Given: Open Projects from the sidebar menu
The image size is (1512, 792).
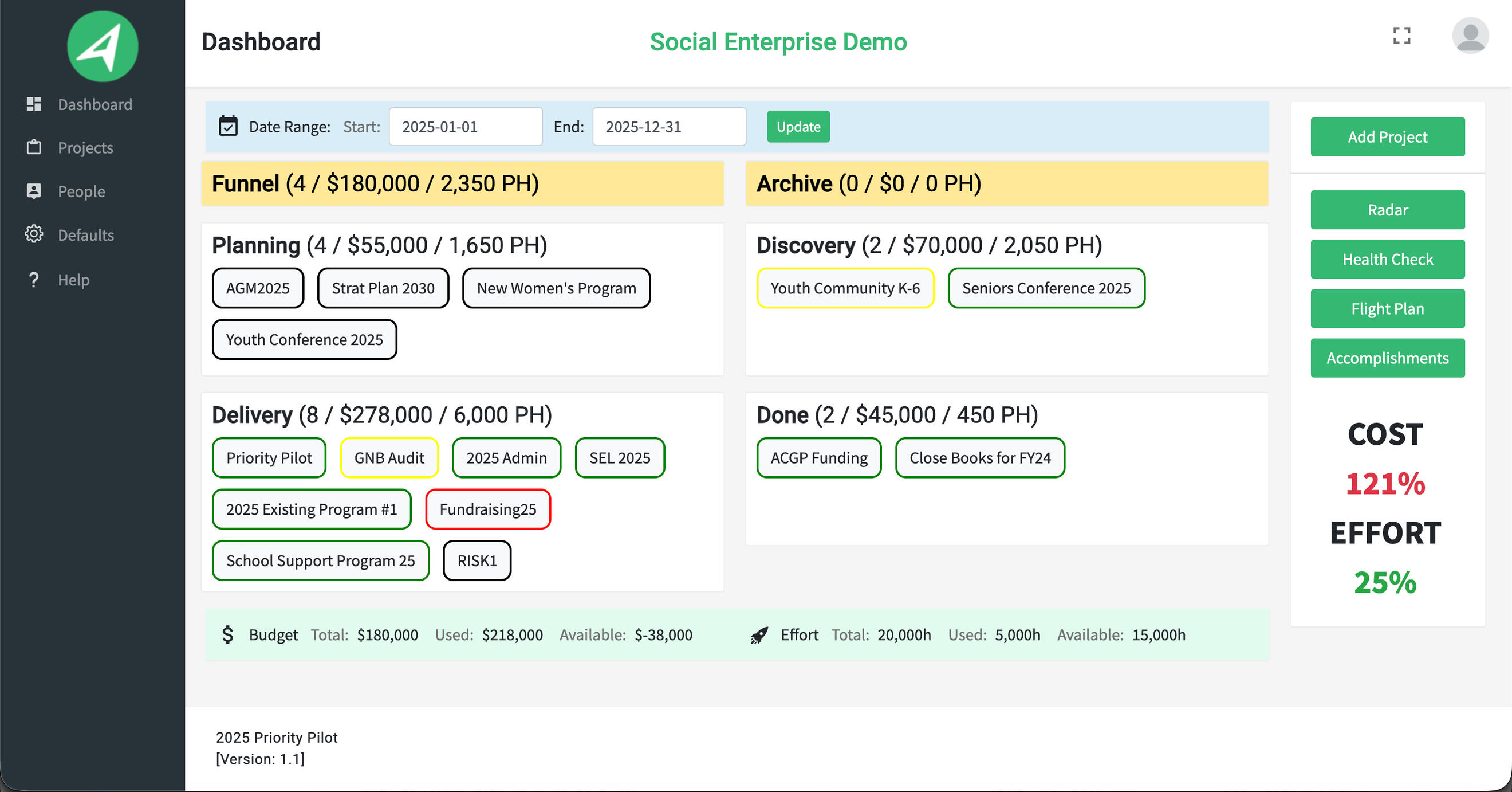Looking at the screenshot, I should (85, 147).
